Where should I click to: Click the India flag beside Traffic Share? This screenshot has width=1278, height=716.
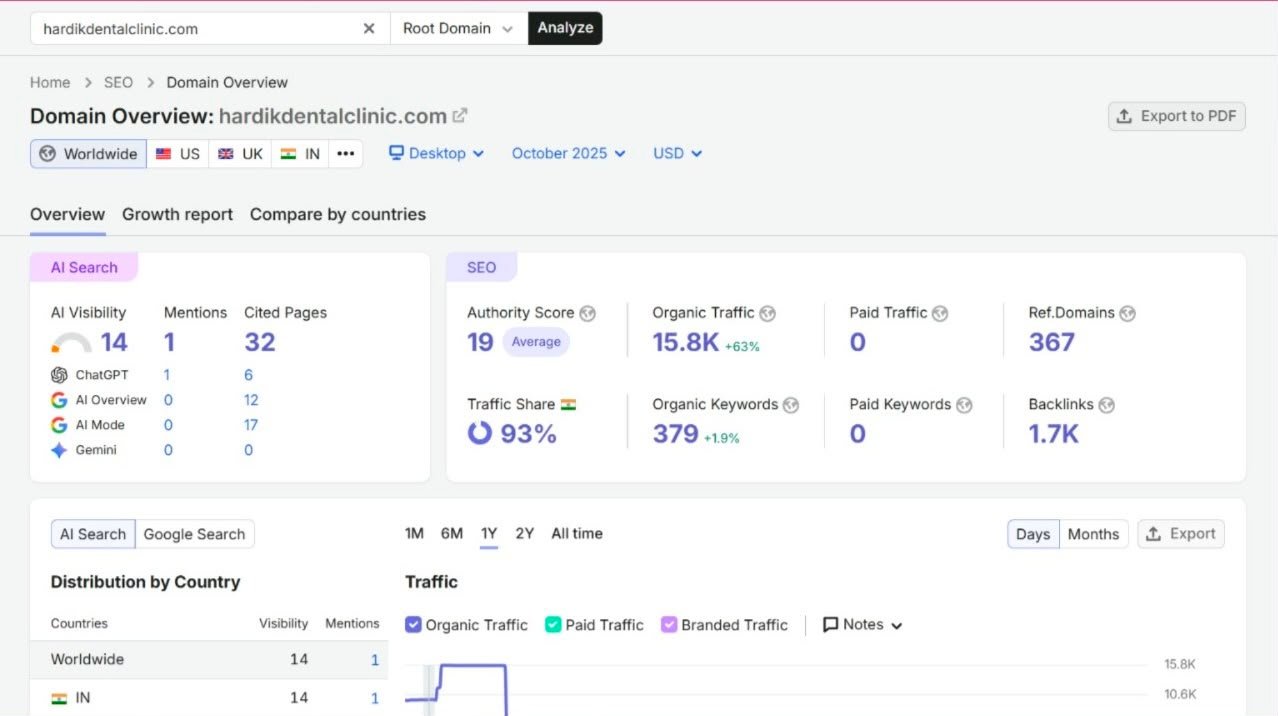pyautogui.click(x=569, y=404)
